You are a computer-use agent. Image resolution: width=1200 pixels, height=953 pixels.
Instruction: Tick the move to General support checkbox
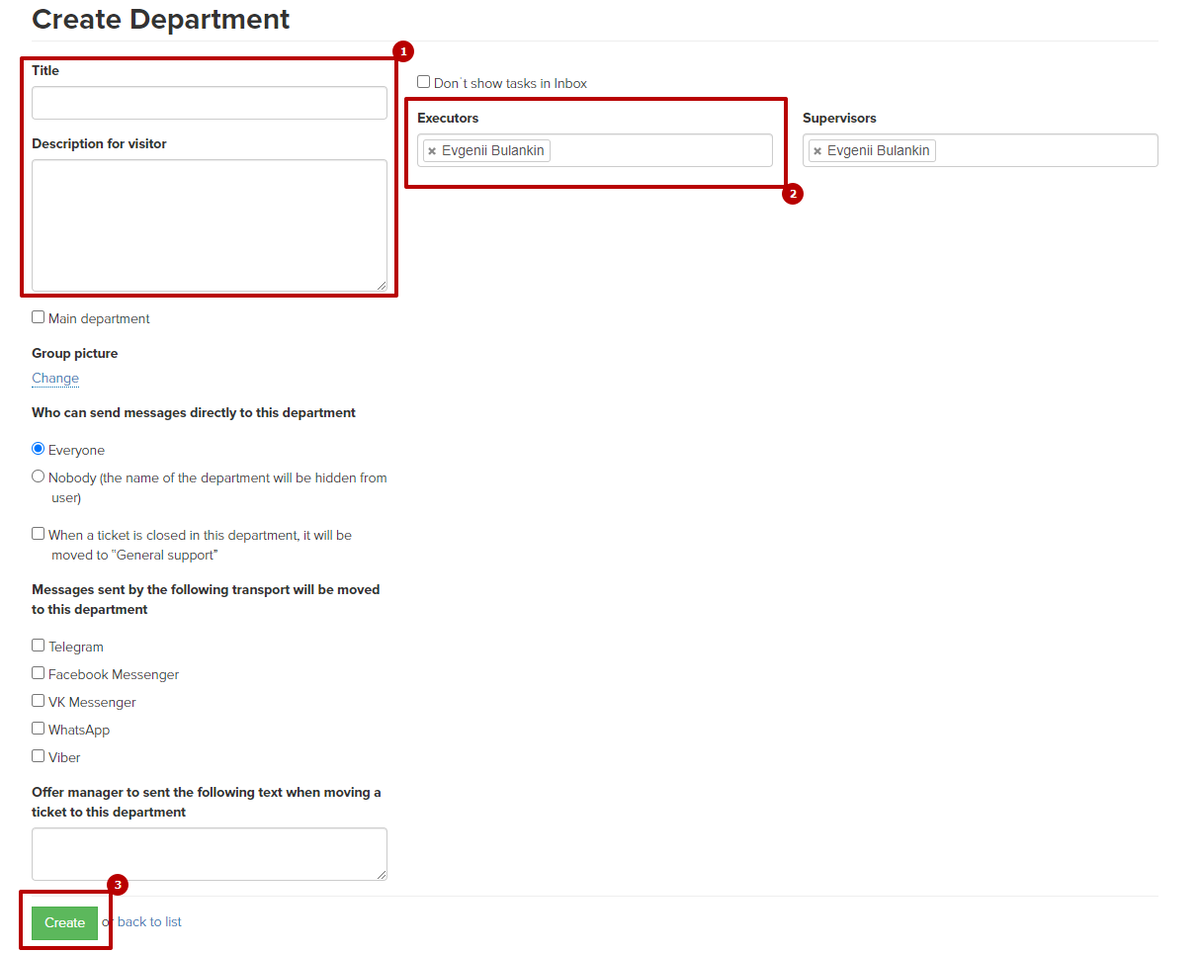(38, 534)
